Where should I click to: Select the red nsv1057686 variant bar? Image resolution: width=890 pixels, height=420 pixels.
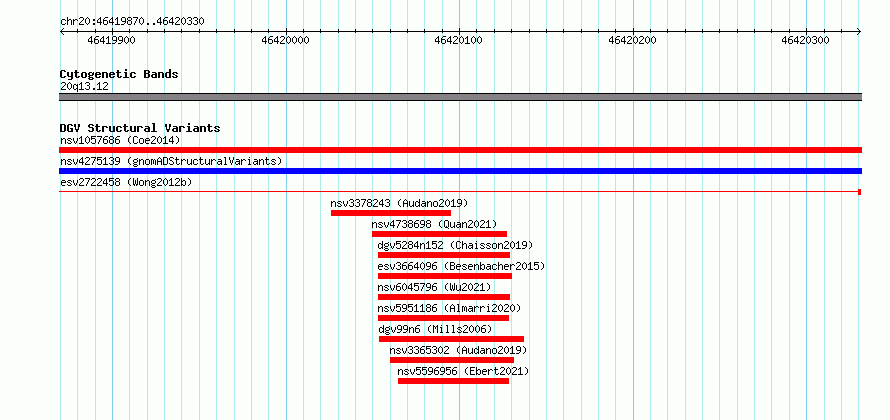pos(460,150)
